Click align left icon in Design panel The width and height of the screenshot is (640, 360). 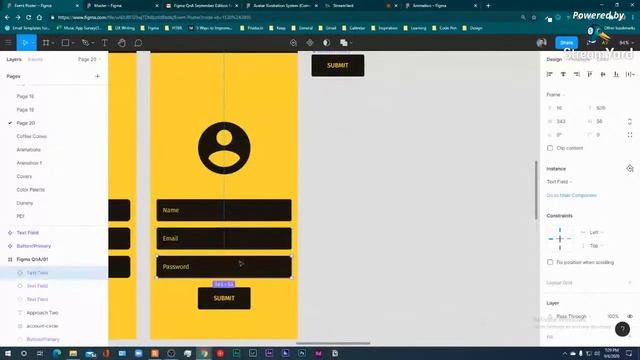click(x=550, y=74)
